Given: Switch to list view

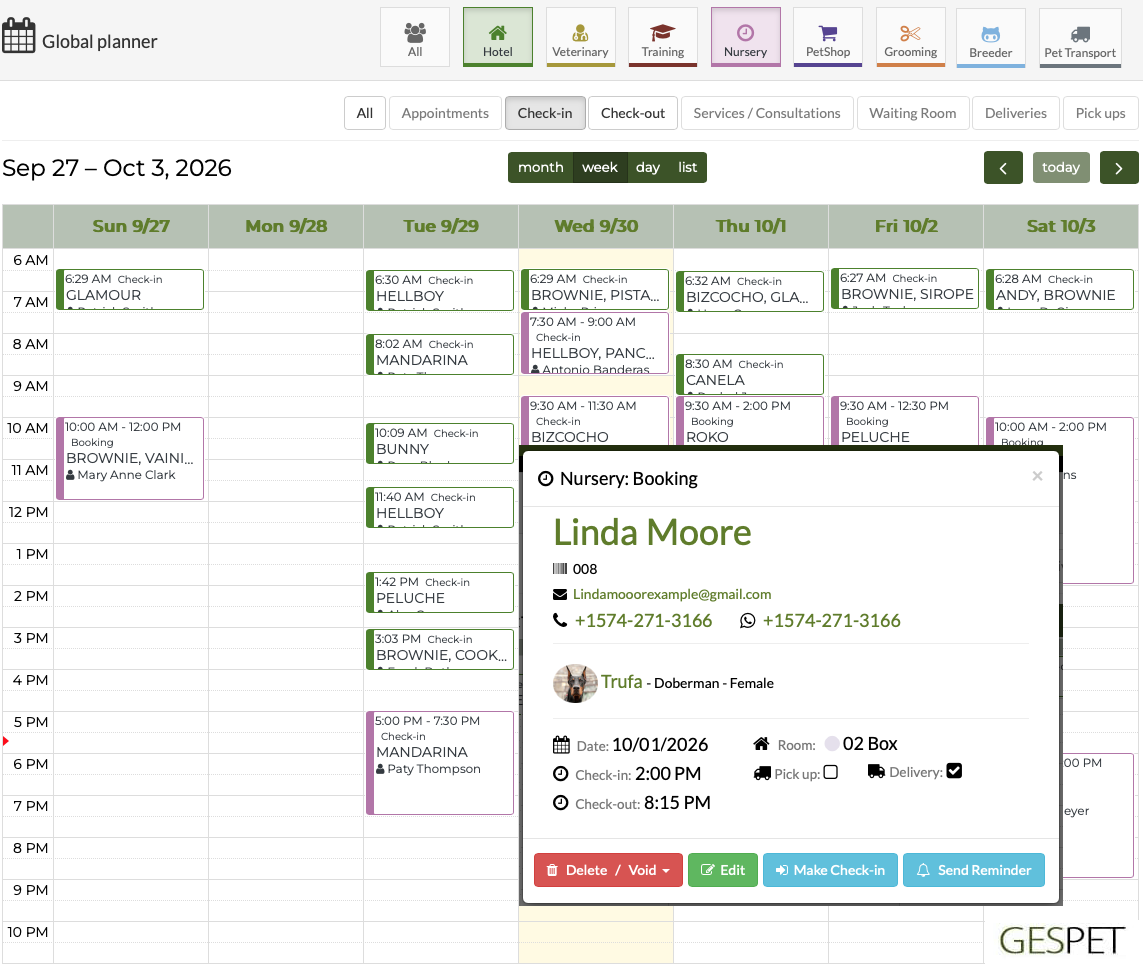Looking at the screenshot, I should [x=687, y=168].
